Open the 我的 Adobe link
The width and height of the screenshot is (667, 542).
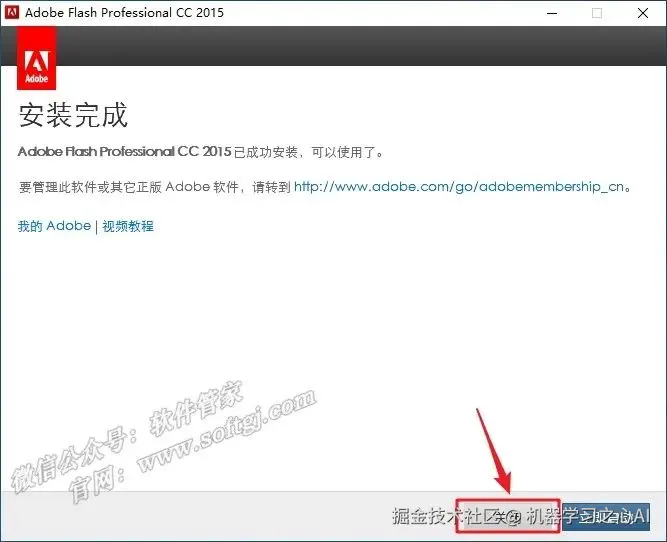coord(54,225)
